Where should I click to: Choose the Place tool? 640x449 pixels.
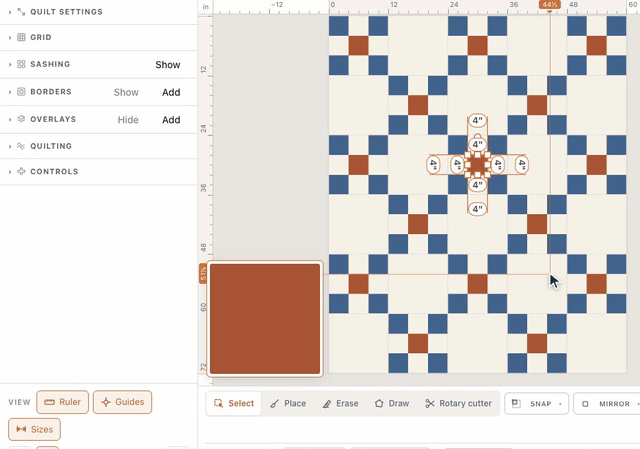288,404
